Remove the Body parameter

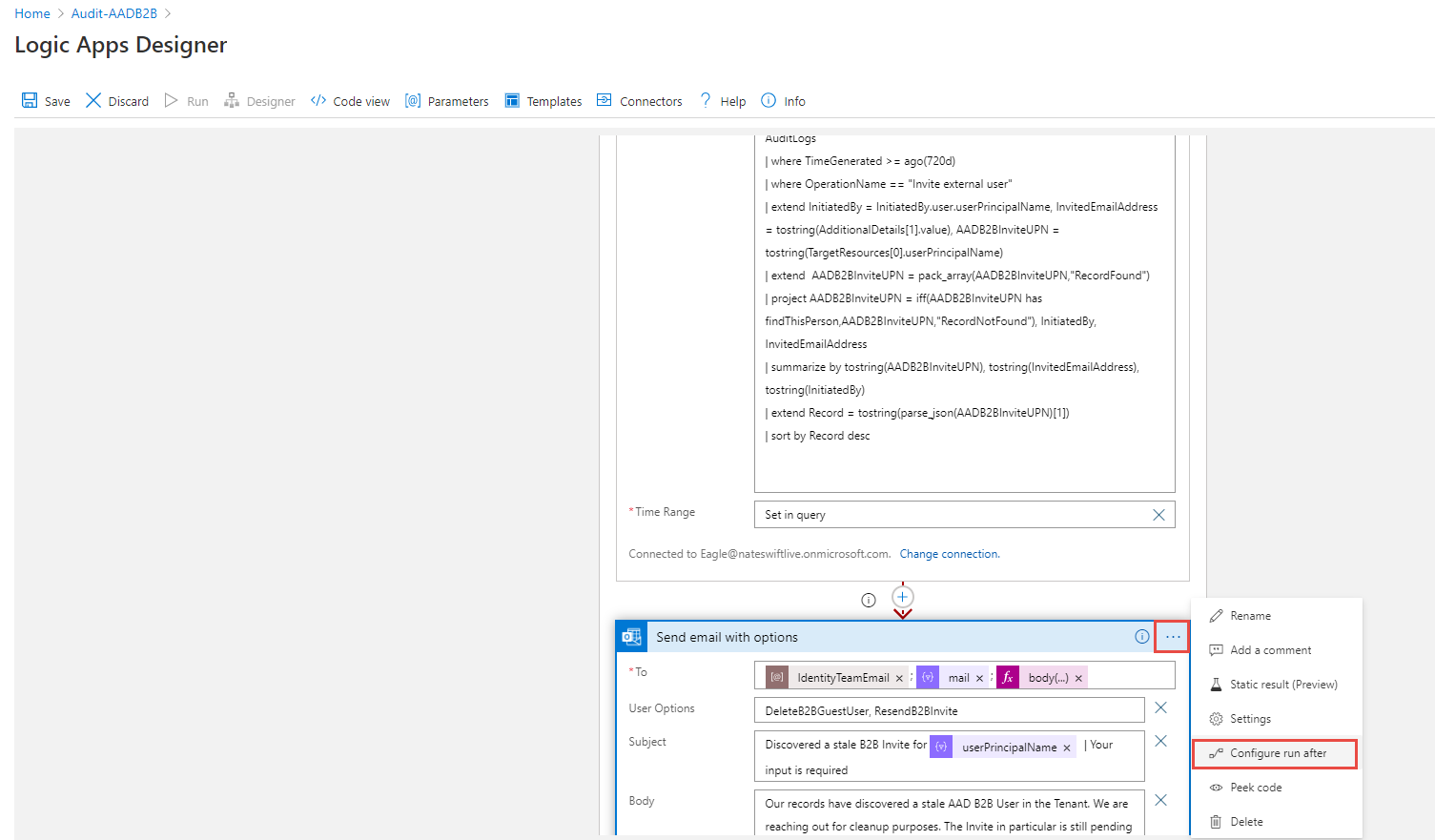[x=1160, y=800]
